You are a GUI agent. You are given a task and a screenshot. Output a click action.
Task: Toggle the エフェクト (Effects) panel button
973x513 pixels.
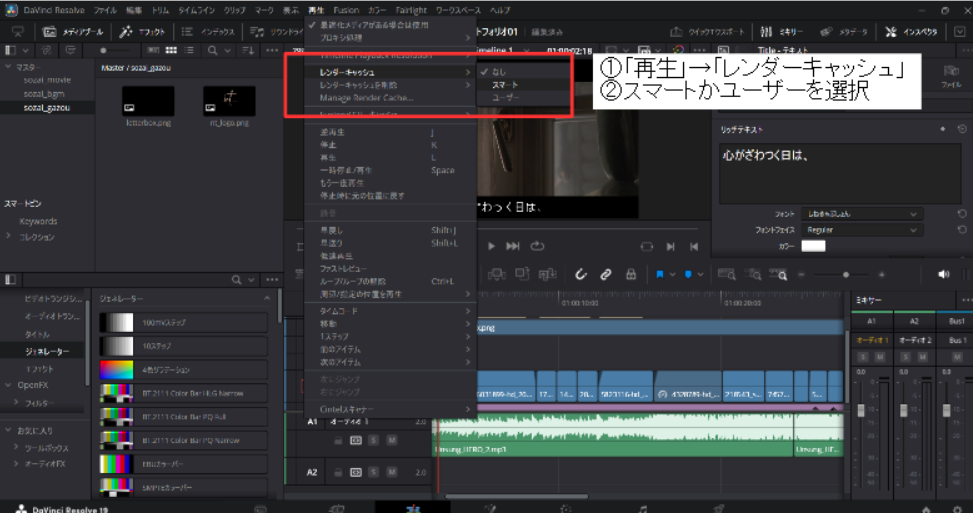coord(142,32)
